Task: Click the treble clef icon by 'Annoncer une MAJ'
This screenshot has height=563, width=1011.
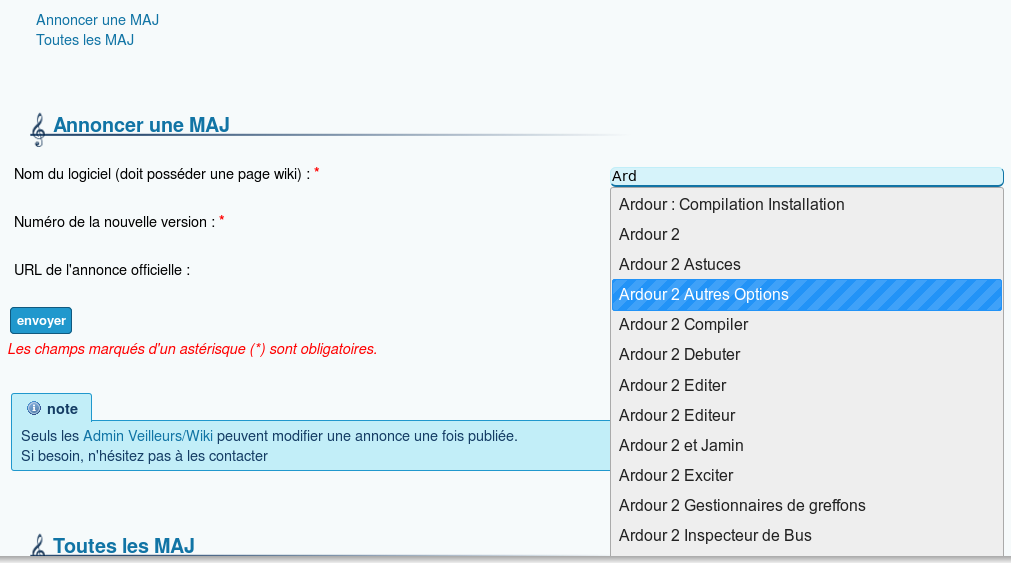Action: [38, 130]
